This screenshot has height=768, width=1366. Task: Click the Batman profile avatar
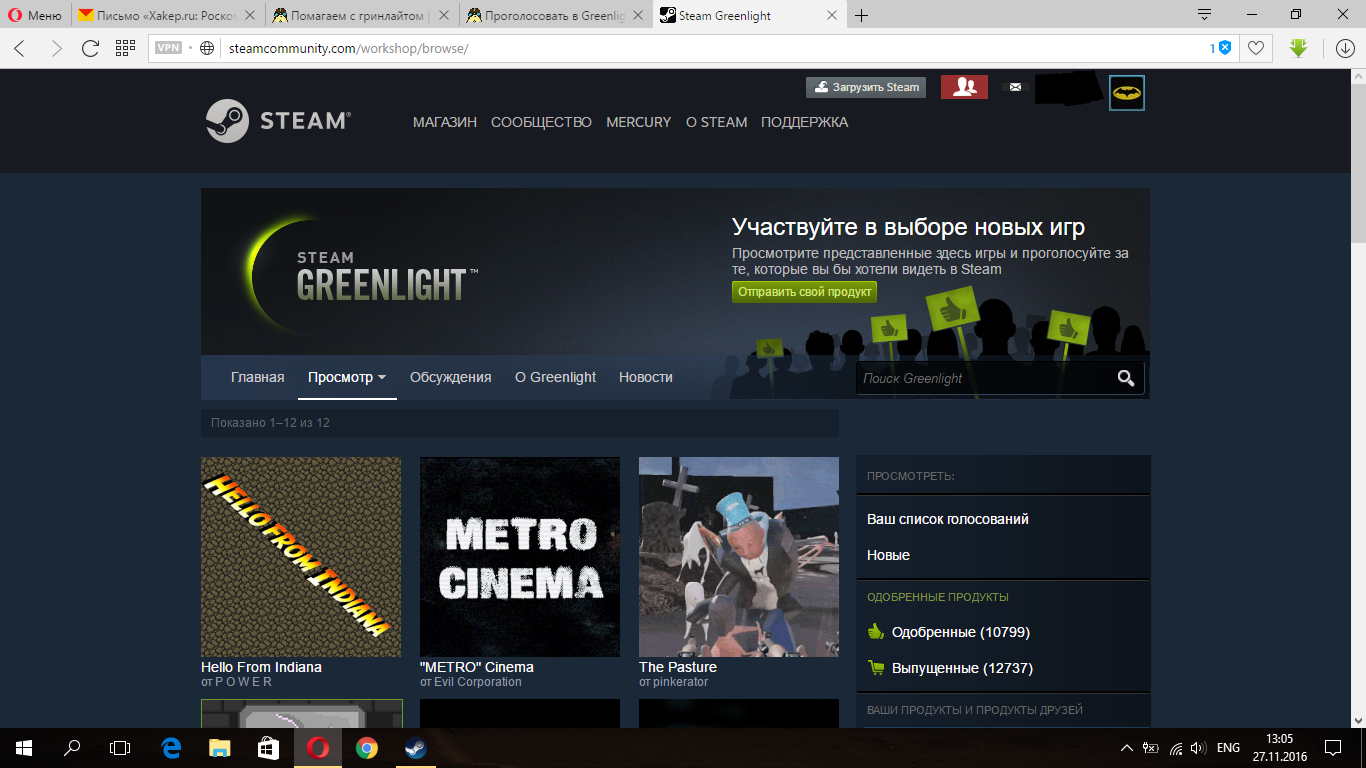pos(1127,93)
